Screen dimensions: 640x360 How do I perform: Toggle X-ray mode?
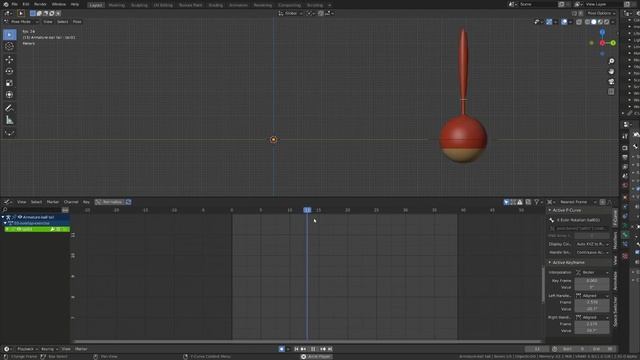coord(579,22)
